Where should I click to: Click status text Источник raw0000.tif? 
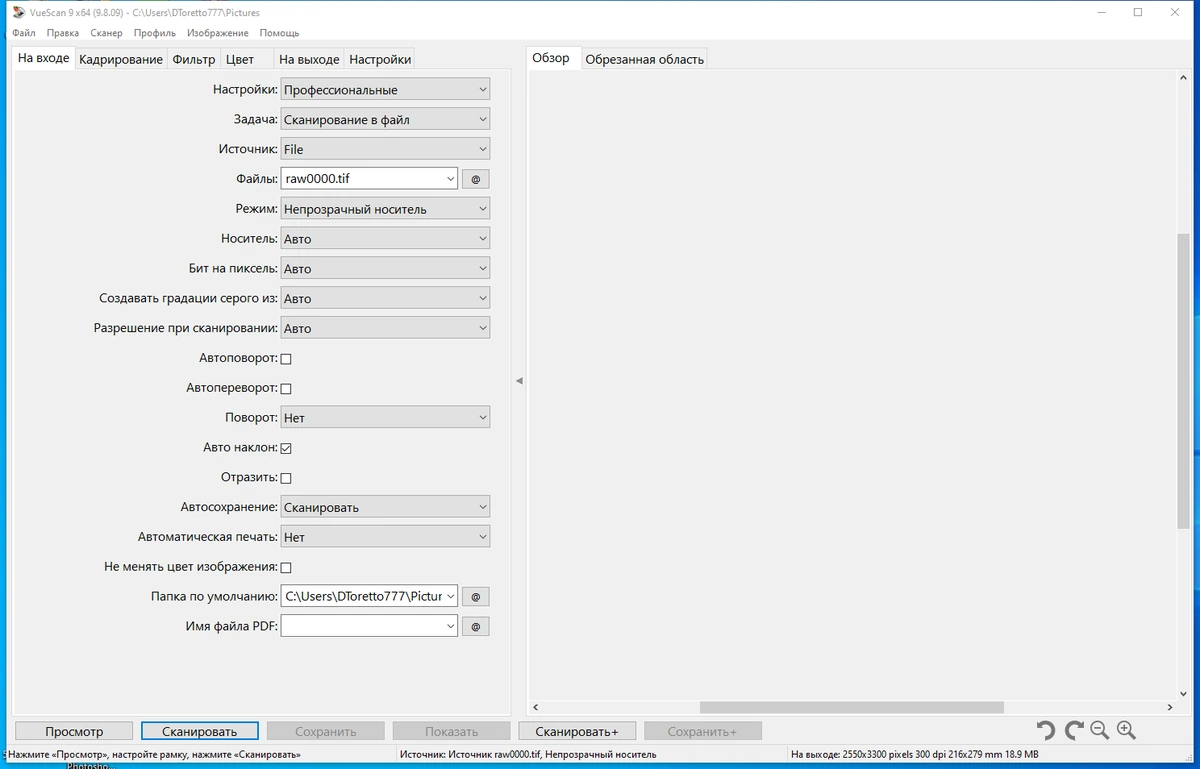527,755
